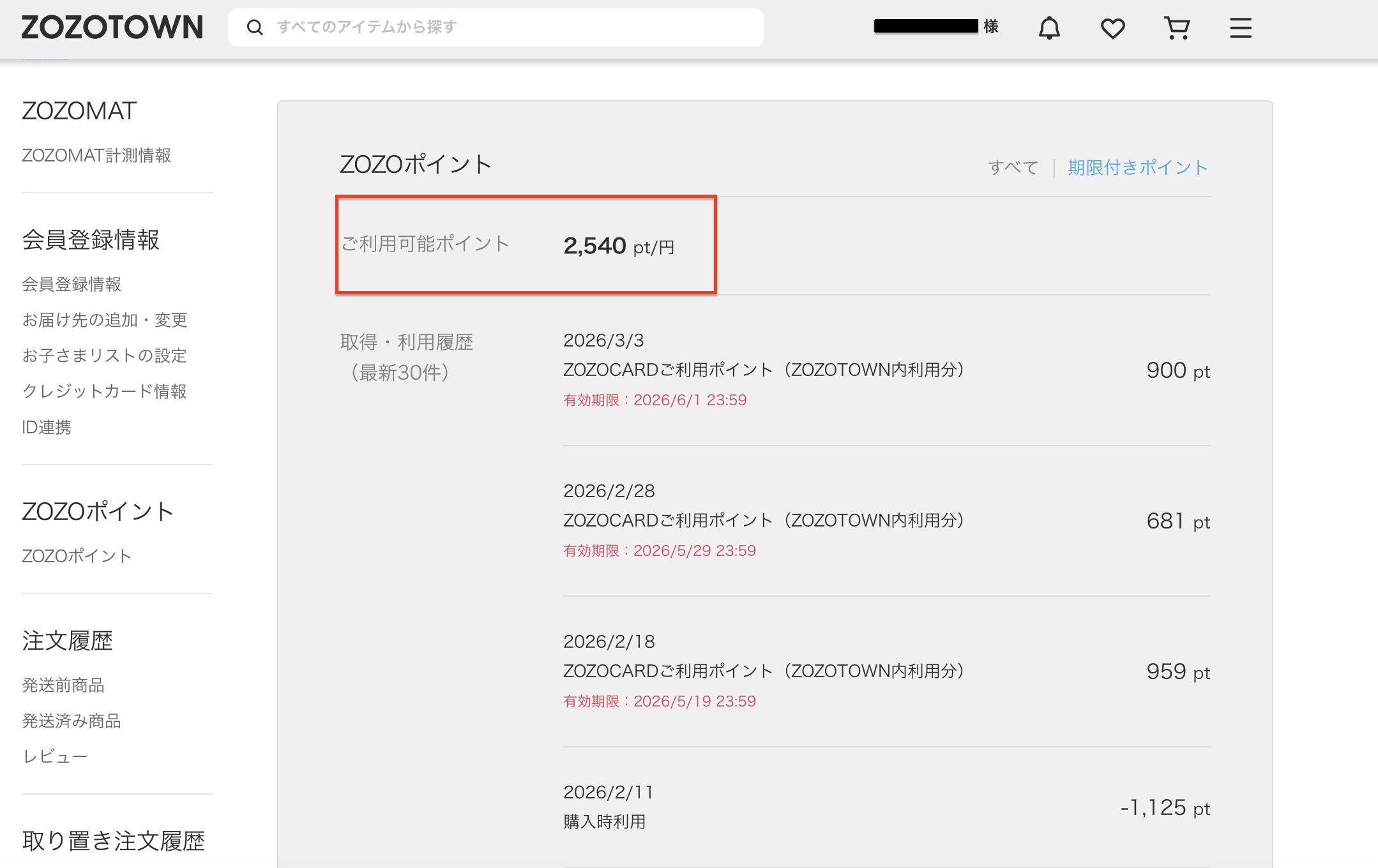This screenshot has height=868, width=1378.
Task: Click the search magnifier icon
Action: point(255,27)
